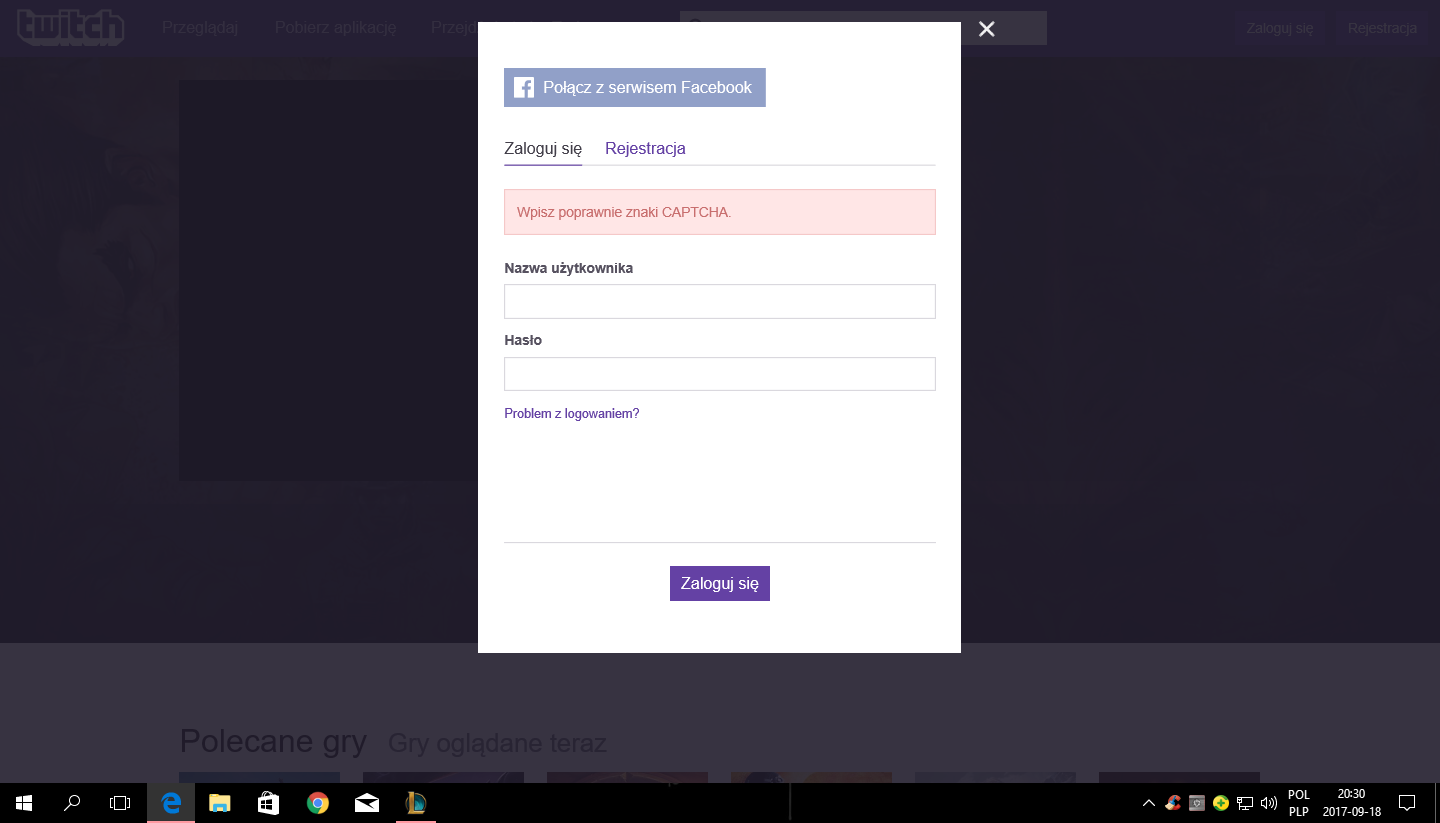Click the Facebook logo icon in the button
The image size is (1440, 823).
(524, 88)
